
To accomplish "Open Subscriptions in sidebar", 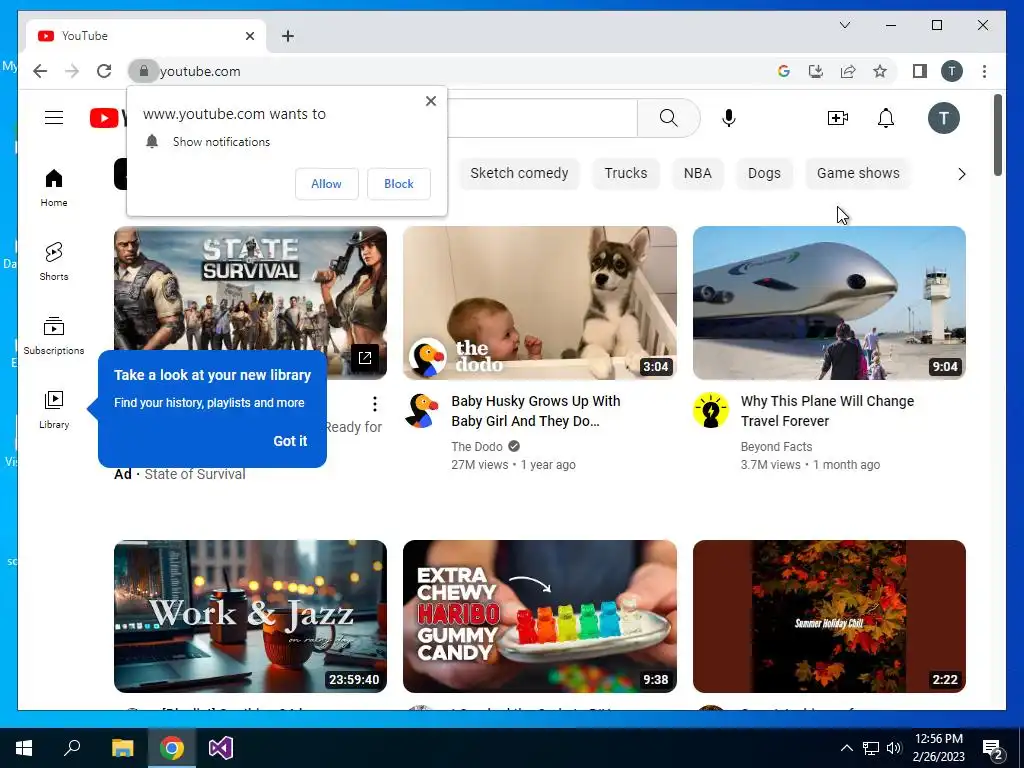I will (x=54, y=336).
